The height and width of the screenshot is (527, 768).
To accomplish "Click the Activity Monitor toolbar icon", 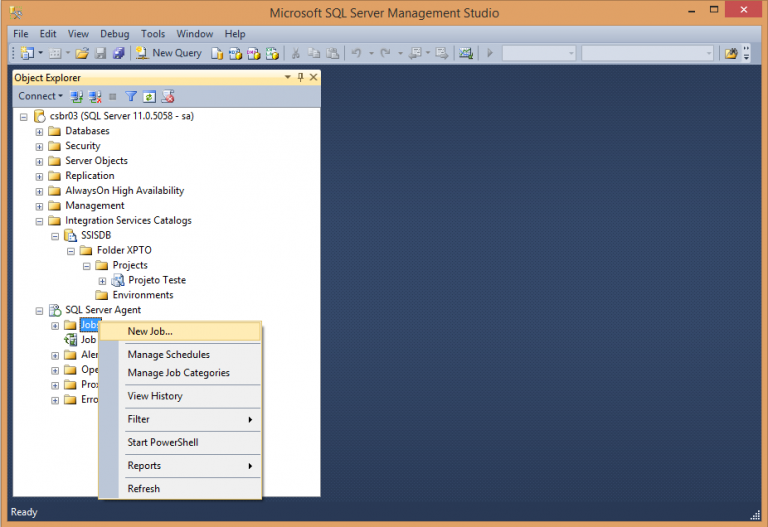I will point(466,53).
